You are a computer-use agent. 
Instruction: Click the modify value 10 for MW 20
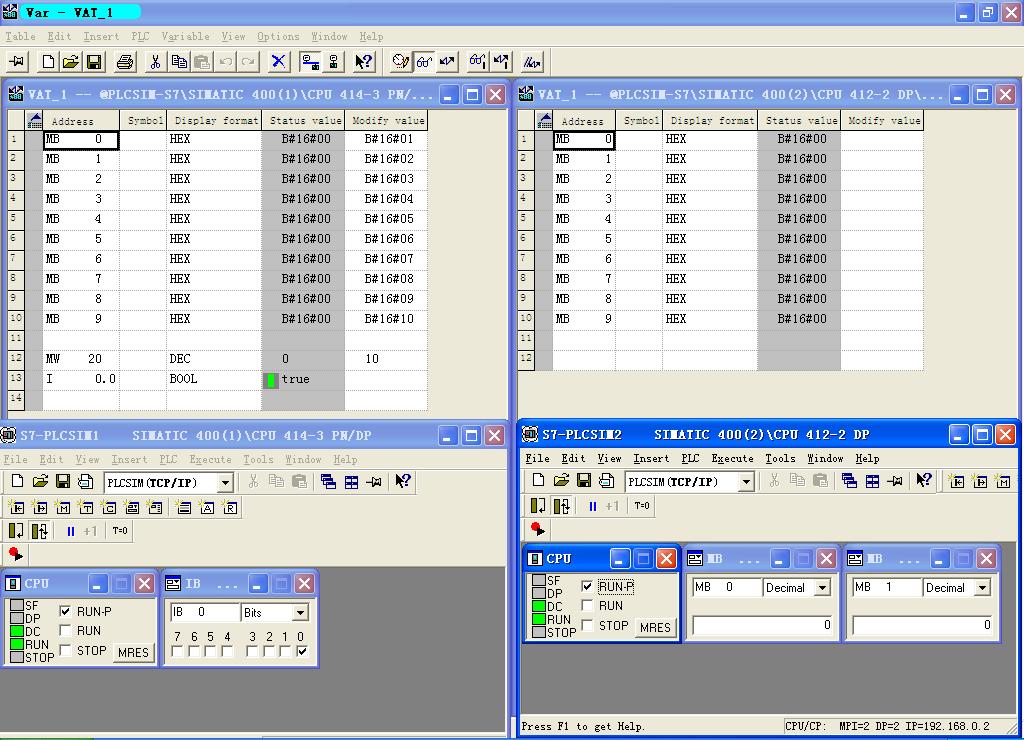pyautogui.click(x=387, y=359)
